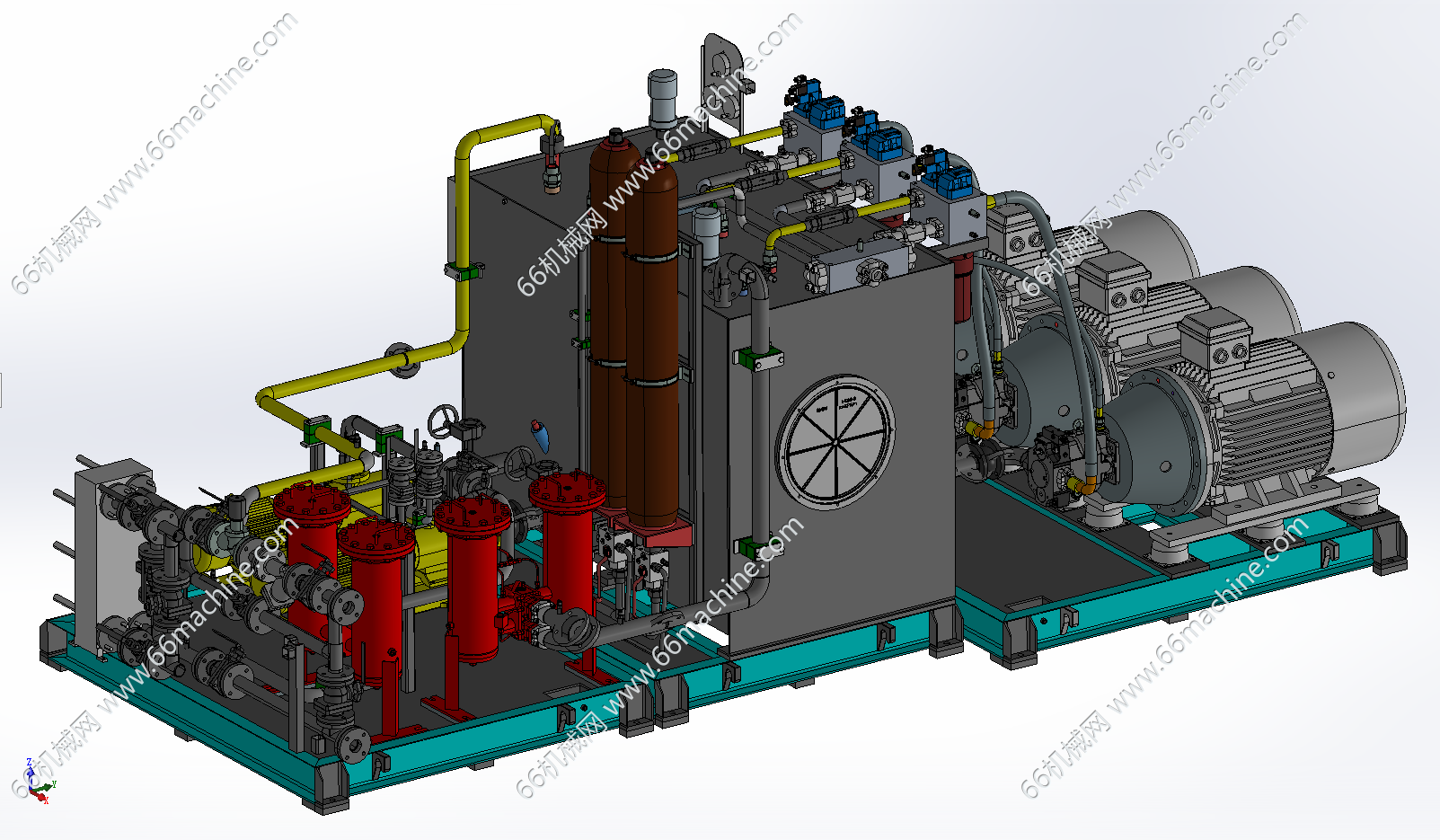Screen dimensions: 1440x840
Task: Select the circular inspection cover on the tank
Action: click(835, 441)
